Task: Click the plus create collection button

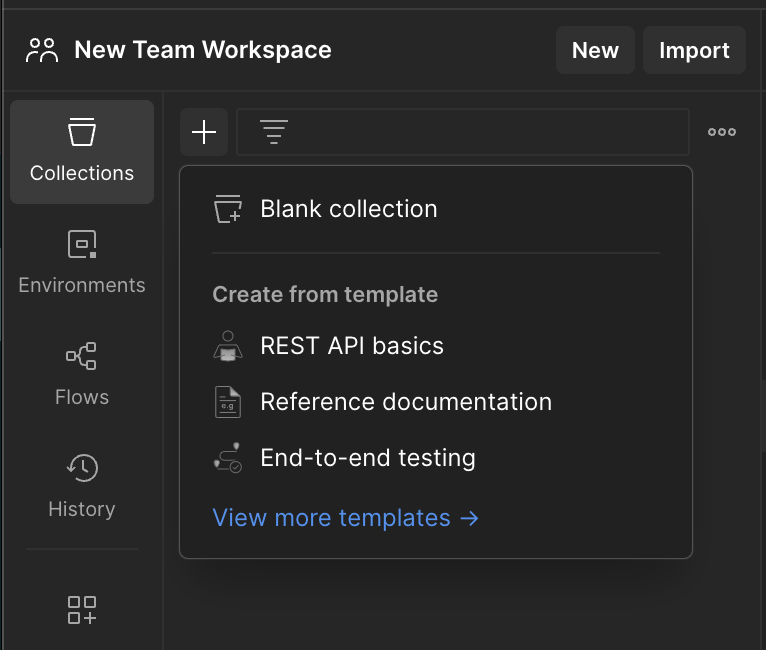Action: pos(204,132)
